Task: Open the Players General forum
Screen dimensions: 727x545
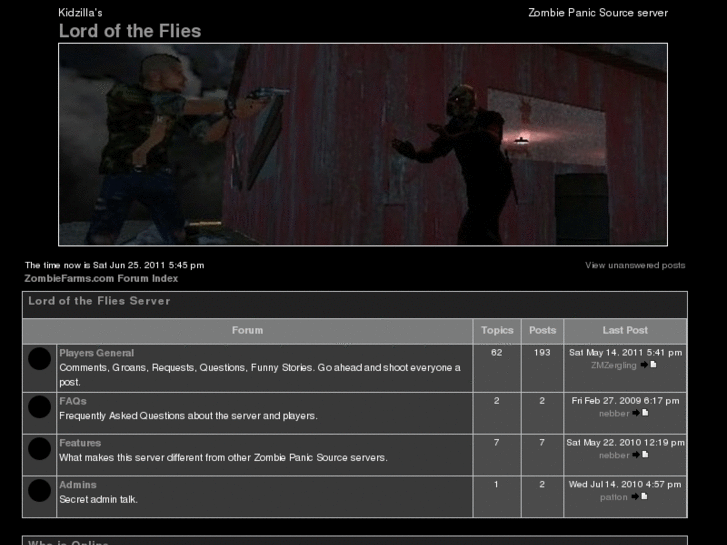Action: click(96, 353)
